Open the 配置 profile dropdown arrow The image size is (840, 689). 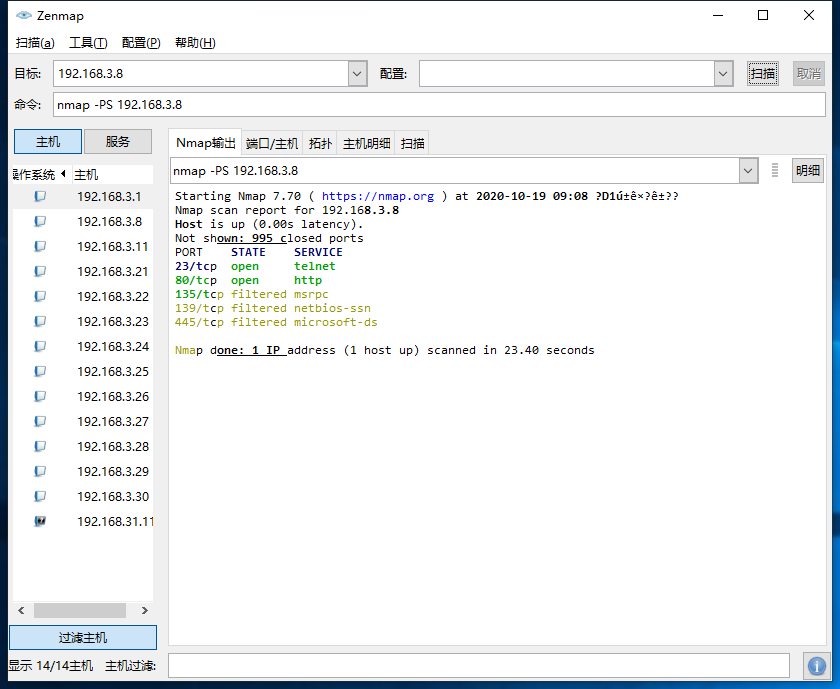click(x=723, y=73)
